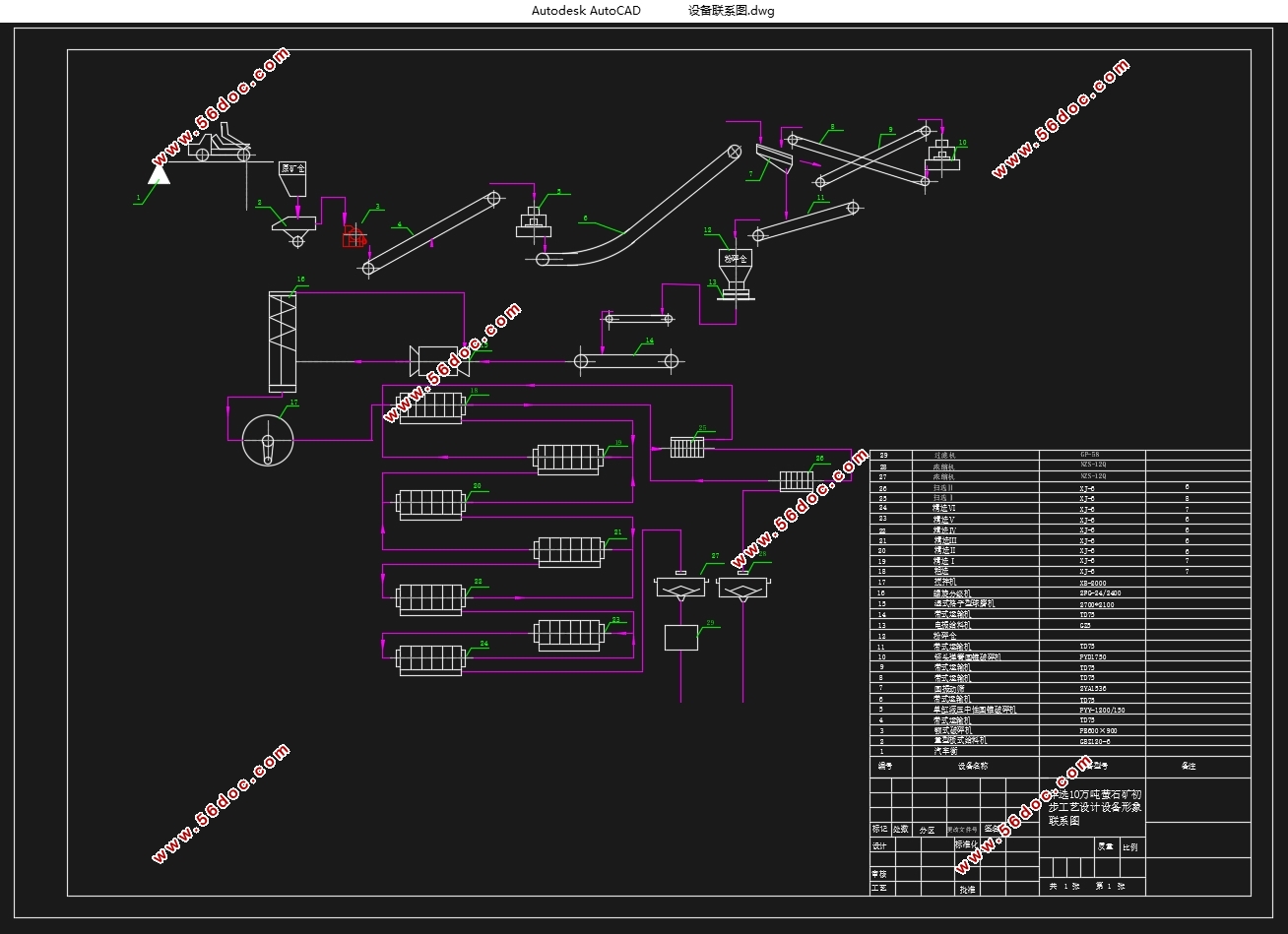
Task: Click the 备注 column header
Action: (x=1189, y=766)
